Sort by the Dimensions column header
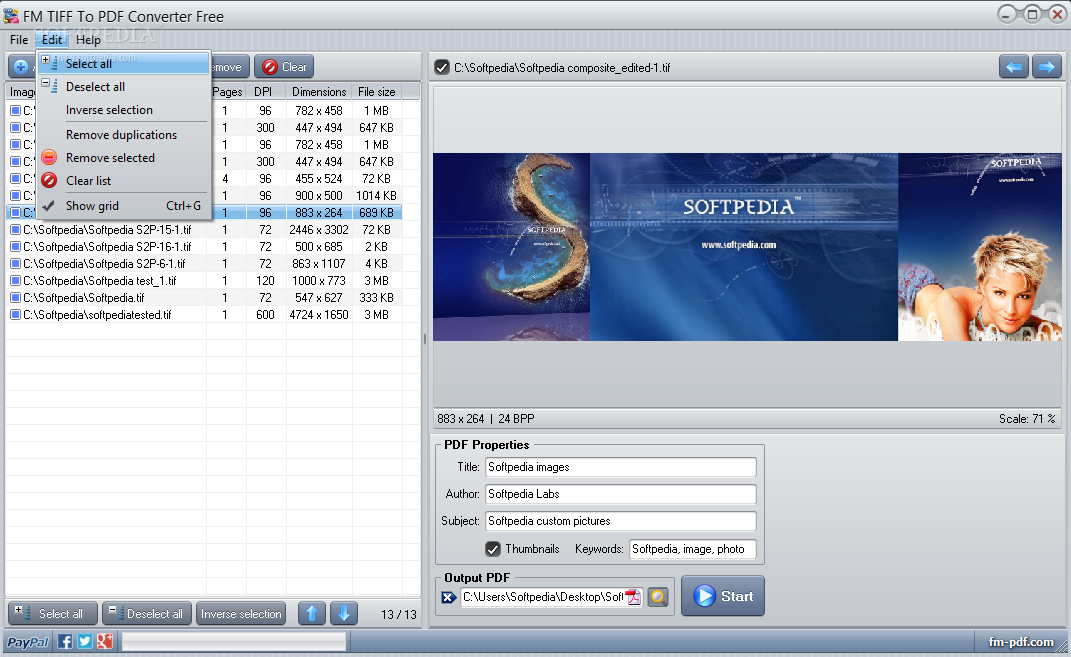1071x657 pixels. tap(319, 92)
